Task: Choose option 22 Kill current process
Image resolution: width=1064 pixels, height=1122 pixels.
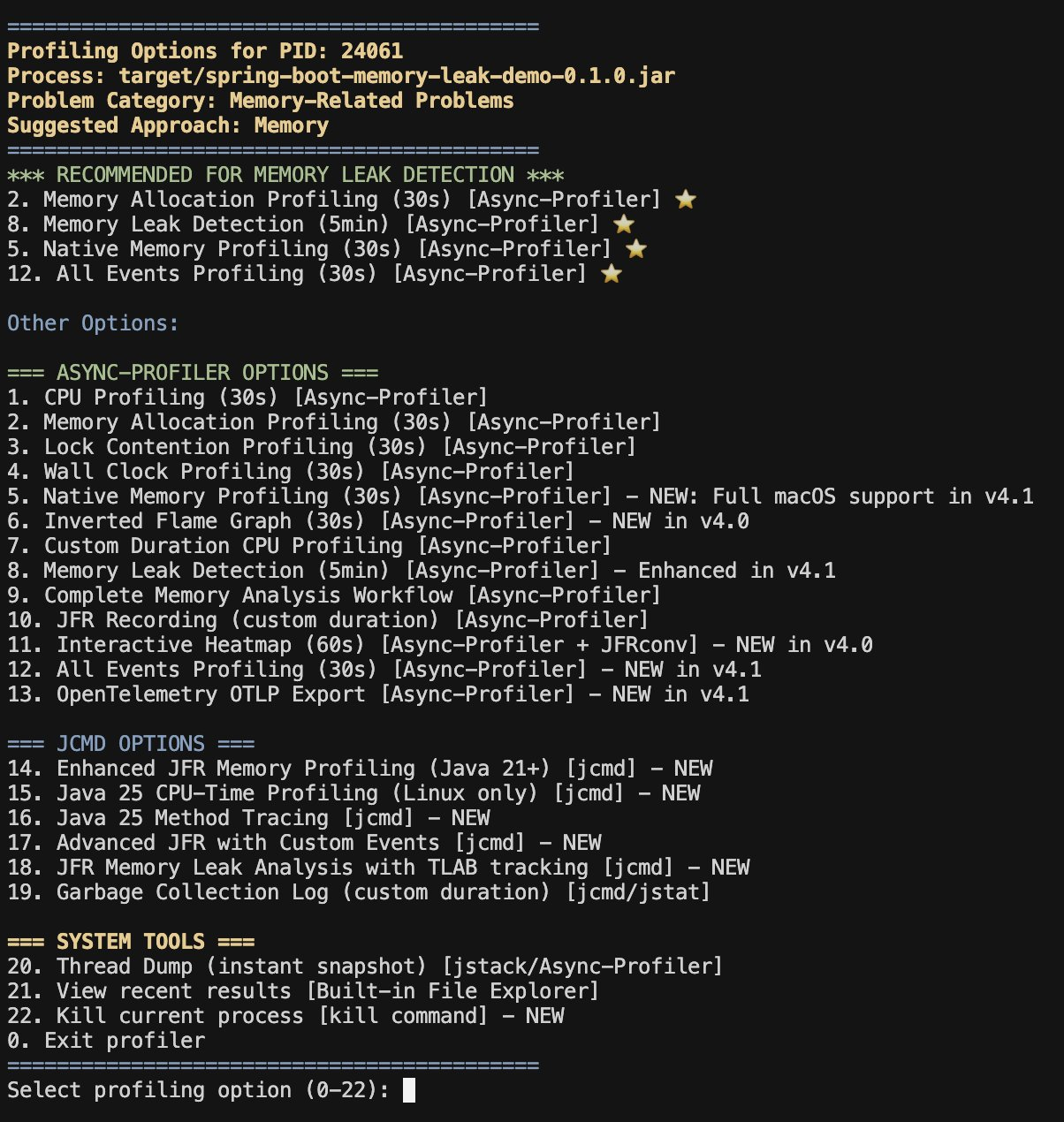Action: [x=285, y=1016]
